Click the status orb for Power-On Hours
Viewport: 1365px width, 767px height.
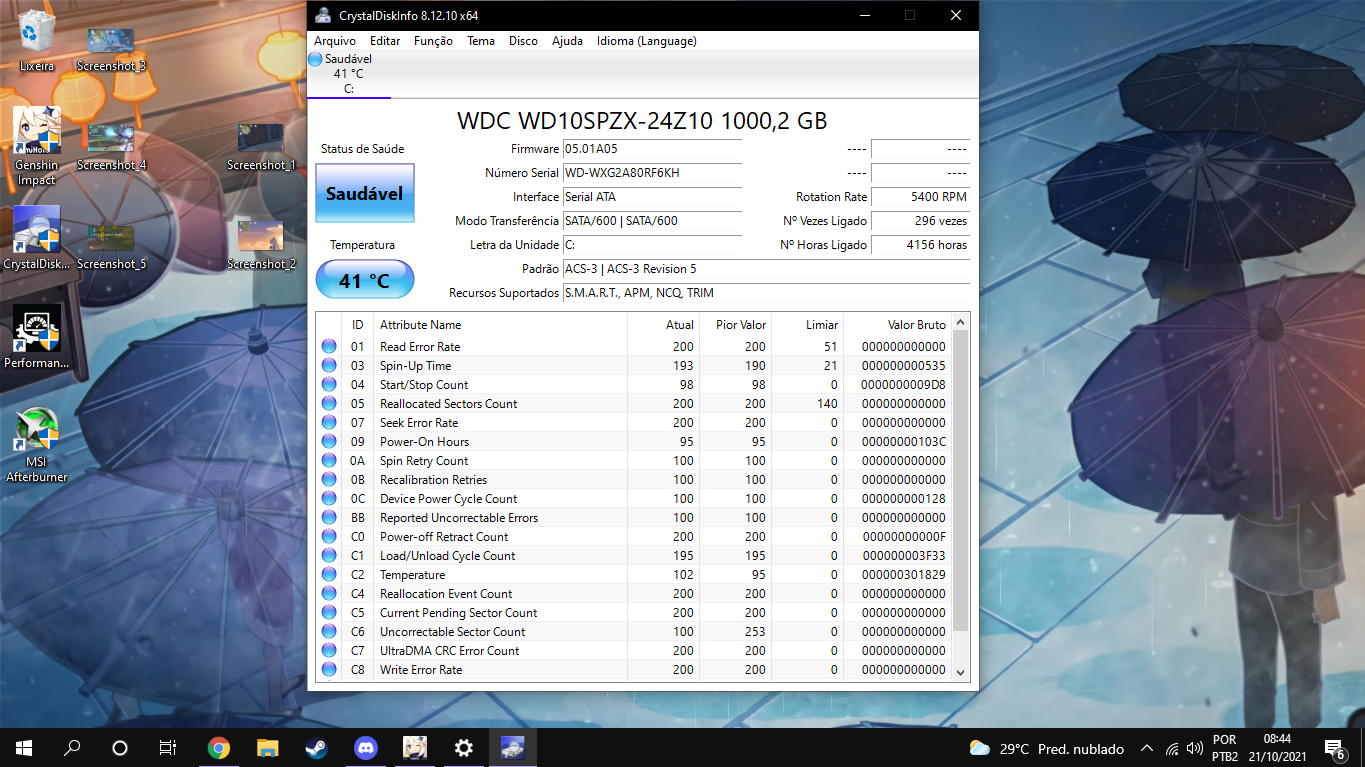click(329, 442)
